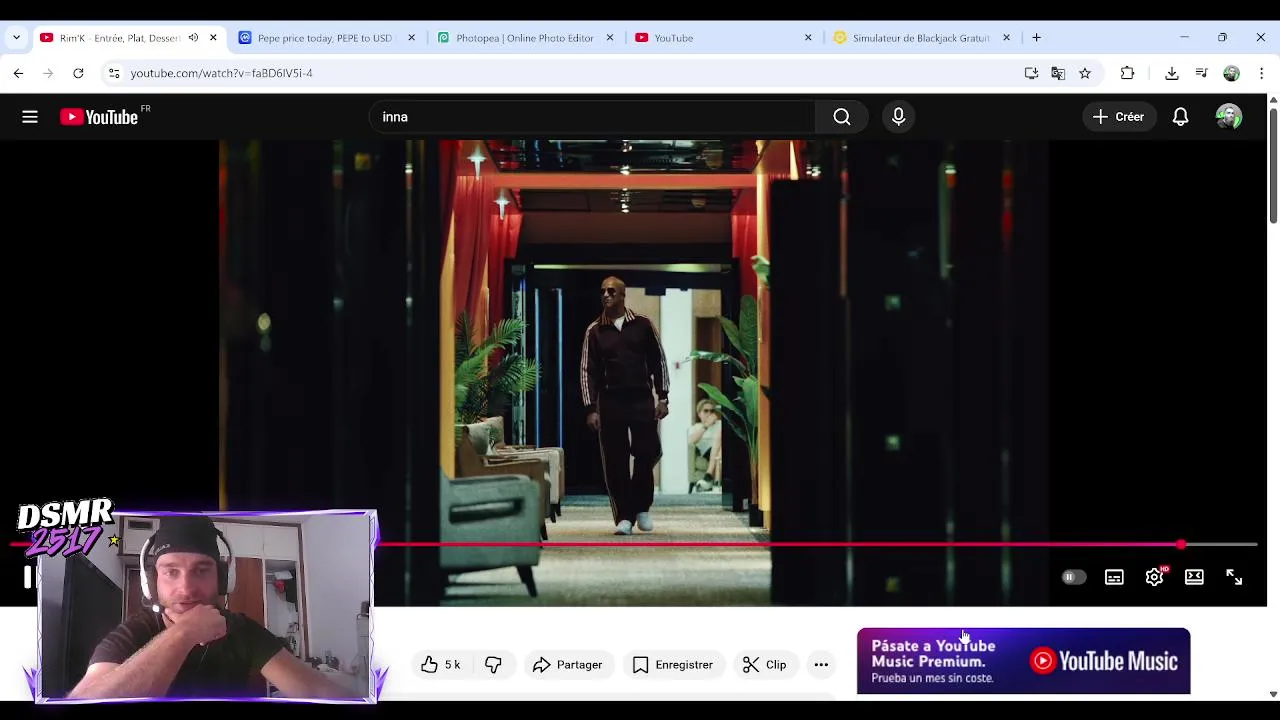
Task: Close the Photopea tab
Action: 610,38
